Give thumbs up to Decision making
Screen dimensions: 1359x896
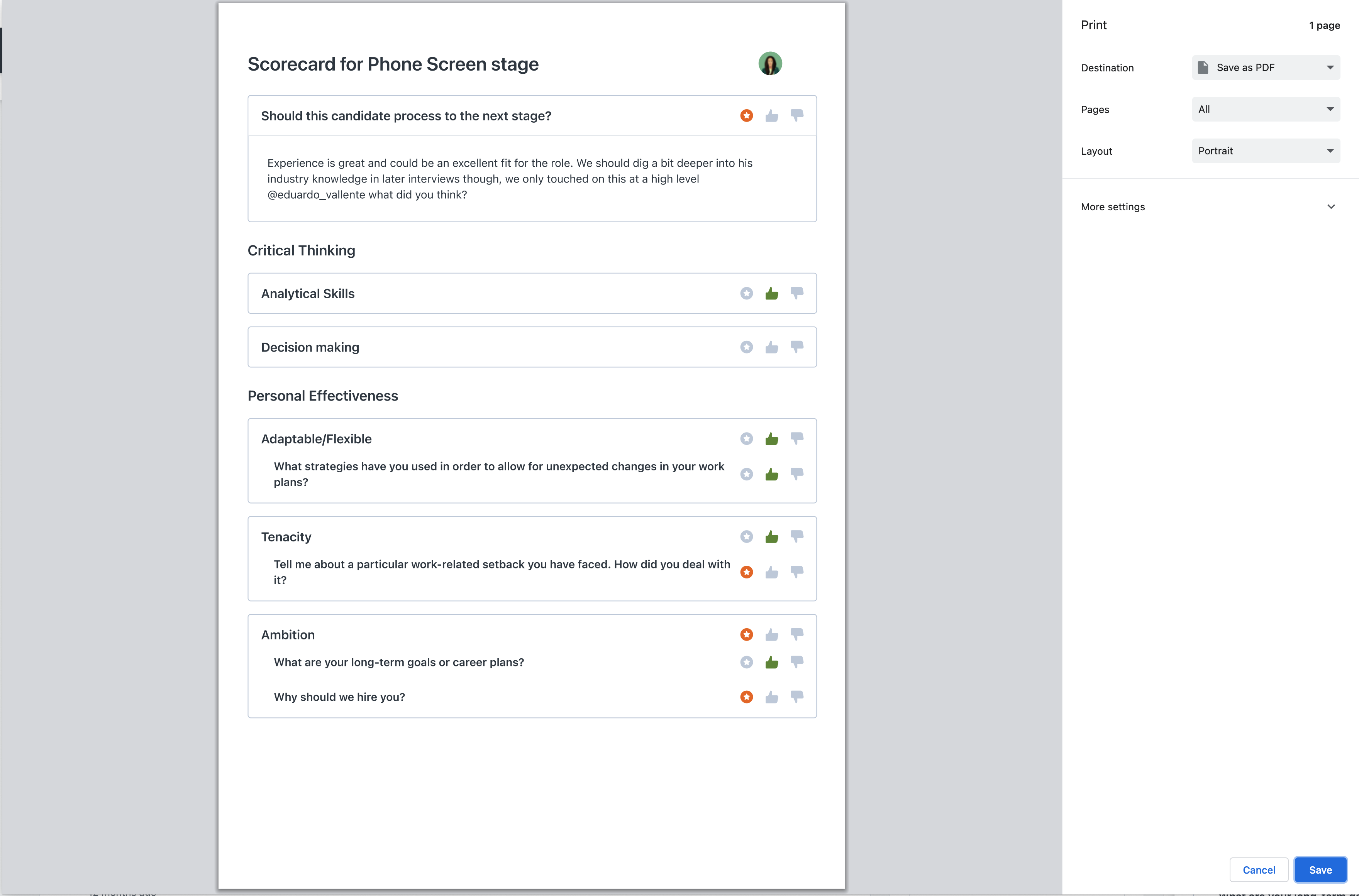[771, 347]
